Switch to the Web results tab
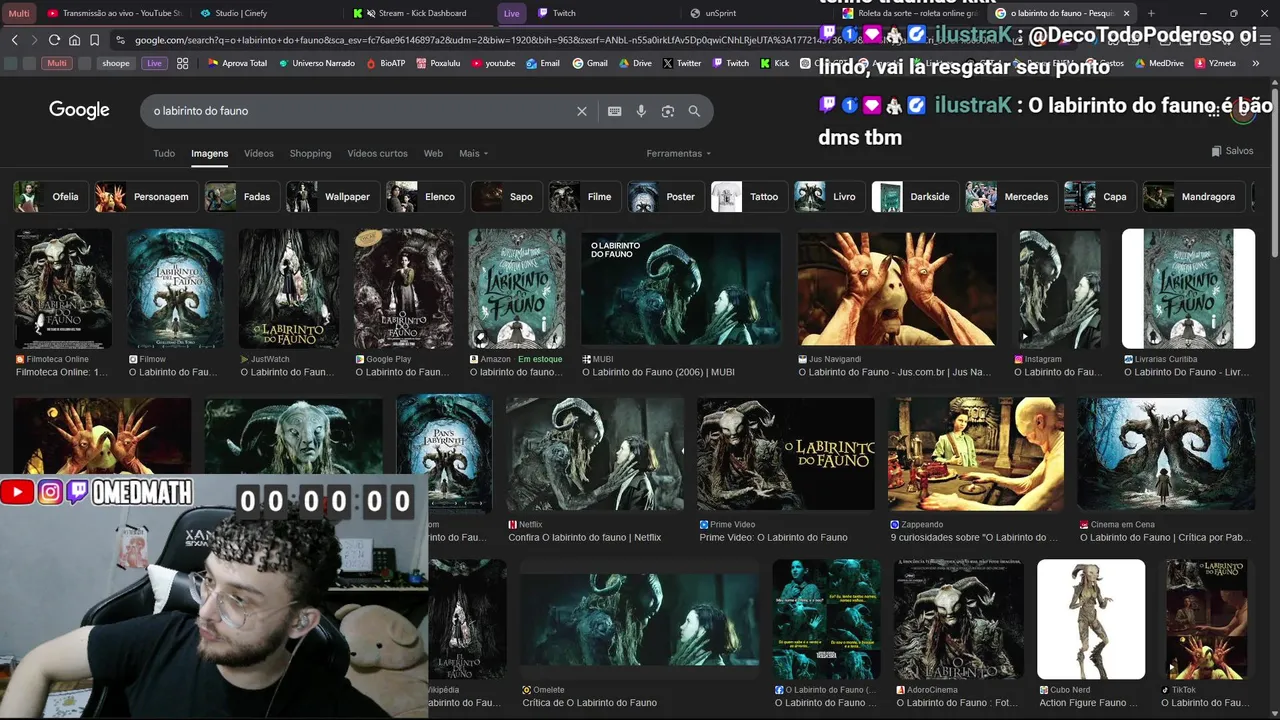This screenshot has width=1280, height=720. coord(433,154)
